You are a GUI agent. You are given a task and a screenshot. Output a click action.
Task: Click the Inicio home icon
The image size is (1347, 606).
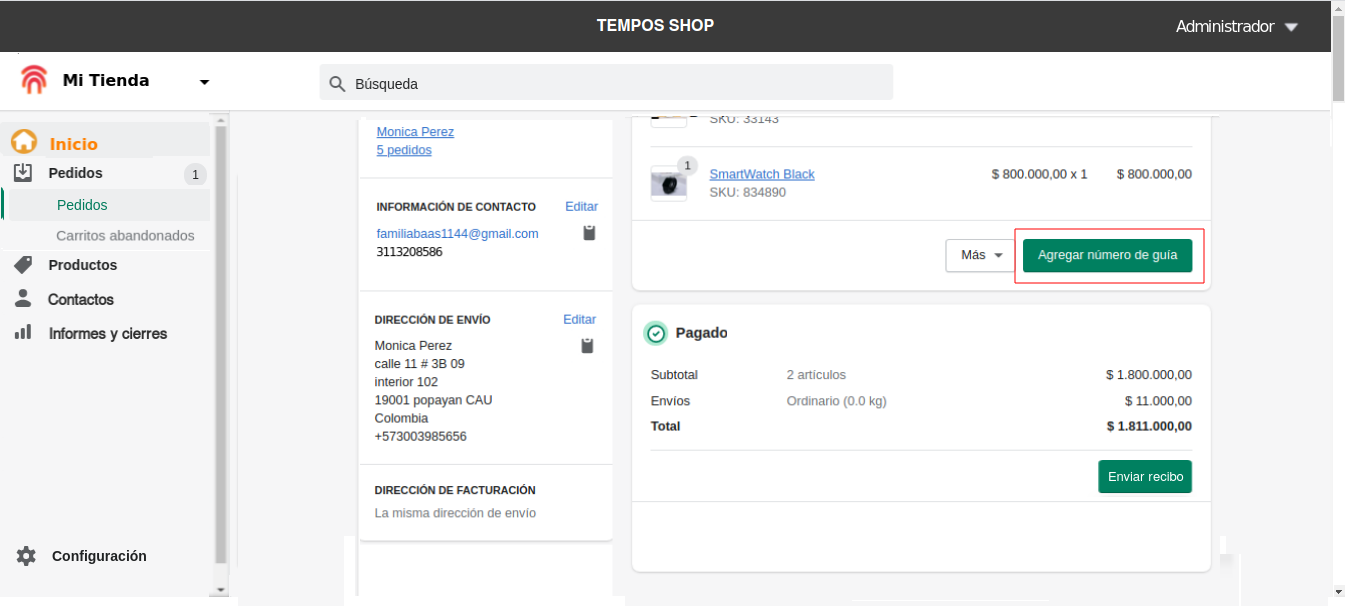coord(24,143)
